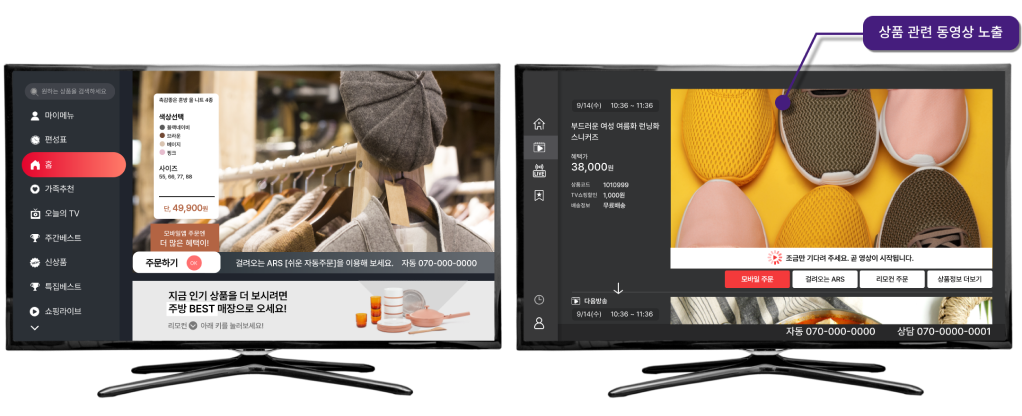
Task: Click the product search field
Action: [70, 91]
